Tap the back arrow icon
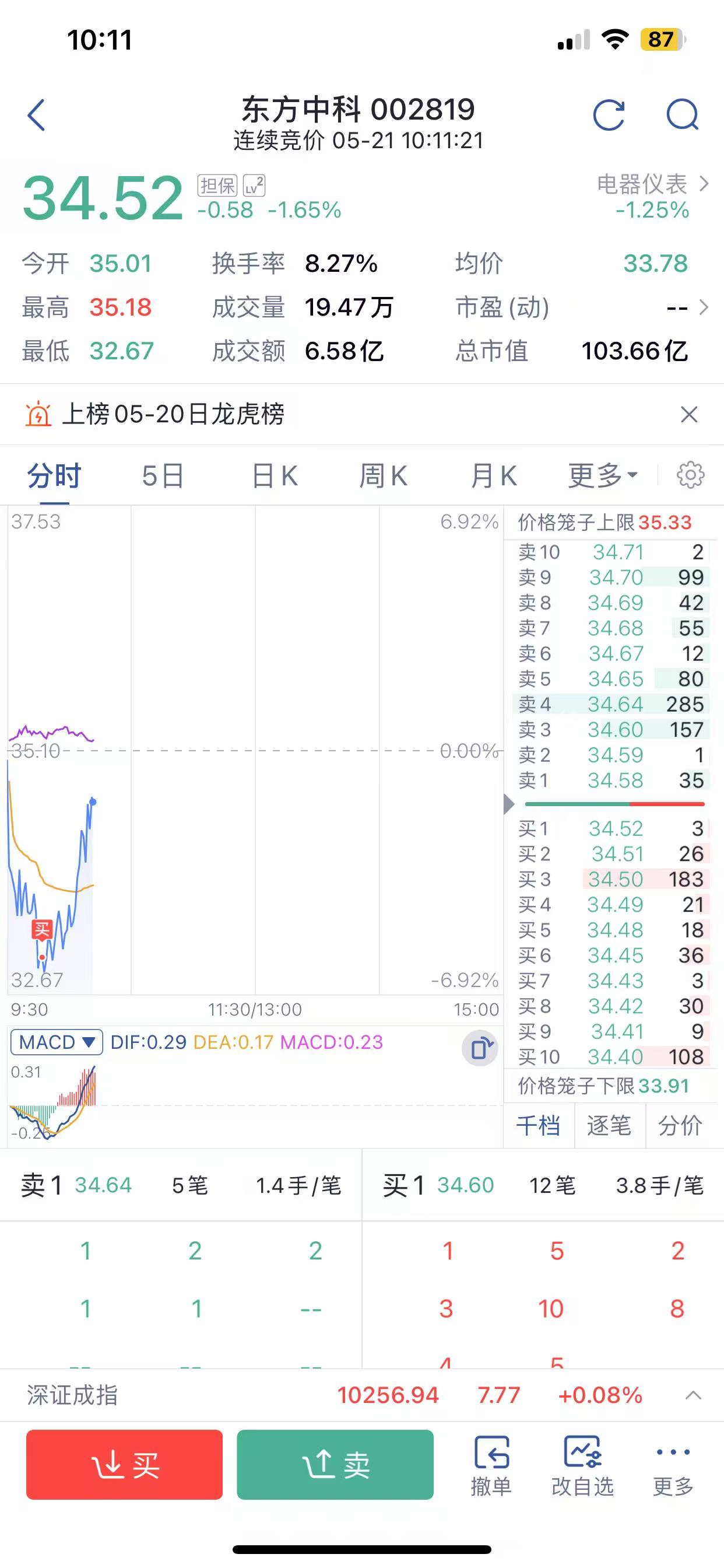Image resolution: width=724 pixels, height=1568 pixels. (37, 114)
